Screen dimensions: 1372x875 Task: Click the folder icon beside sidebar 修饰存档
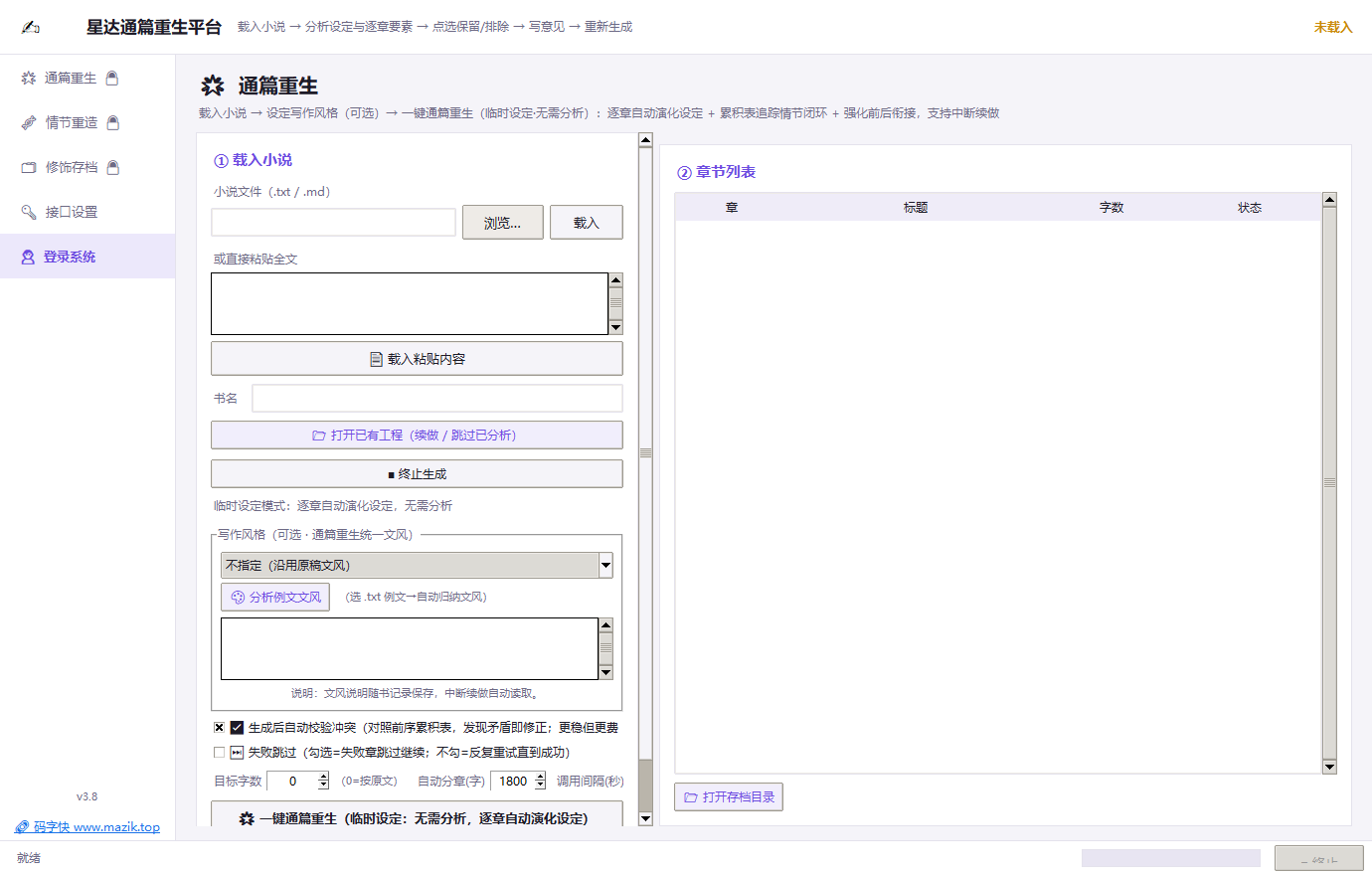(x=29, y=167)
